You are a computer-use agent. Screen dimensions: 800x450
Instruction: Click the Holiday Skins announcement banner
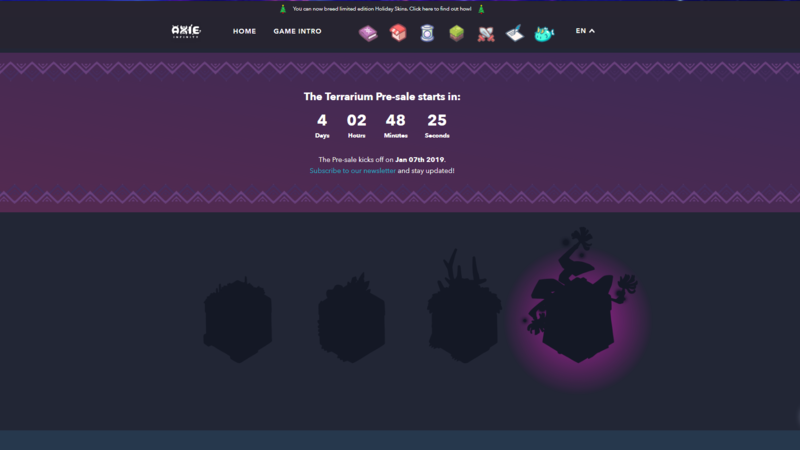pos(382,9)
